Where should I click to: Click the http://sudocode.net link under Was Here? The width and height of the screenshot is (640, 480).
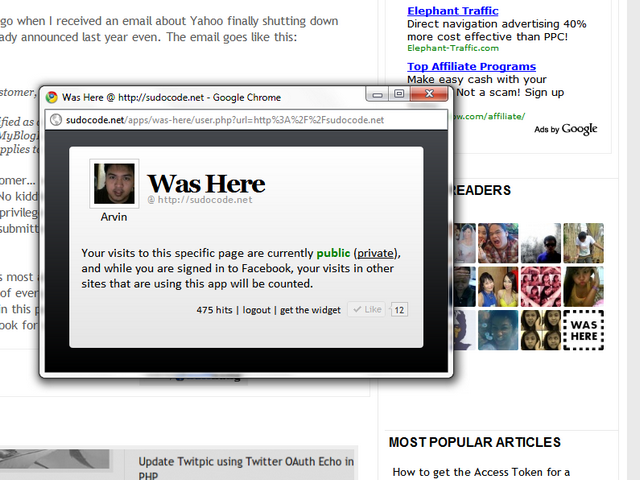pos(205,200)
